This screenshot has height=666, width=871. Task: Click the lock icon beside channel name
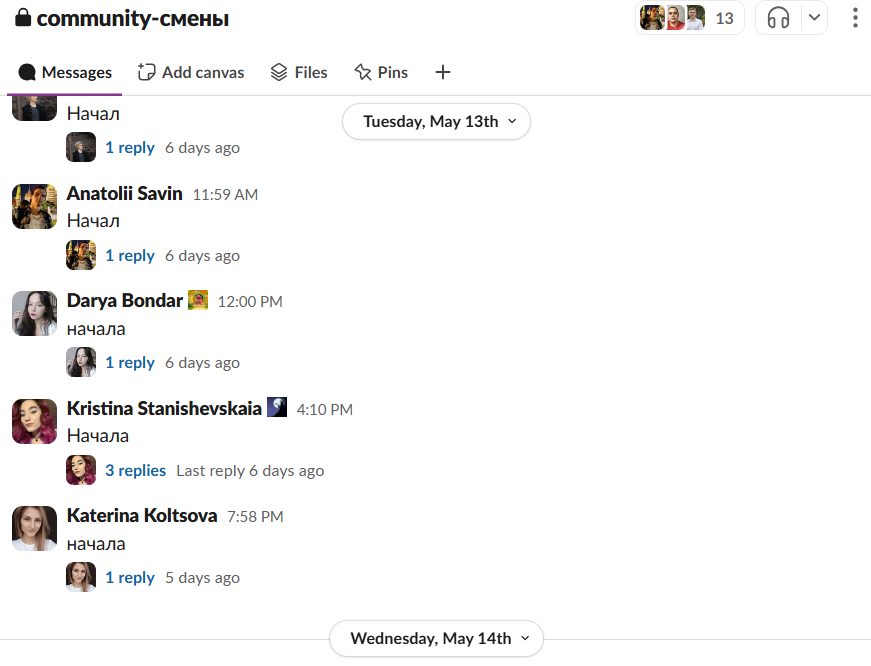(23, 18)
